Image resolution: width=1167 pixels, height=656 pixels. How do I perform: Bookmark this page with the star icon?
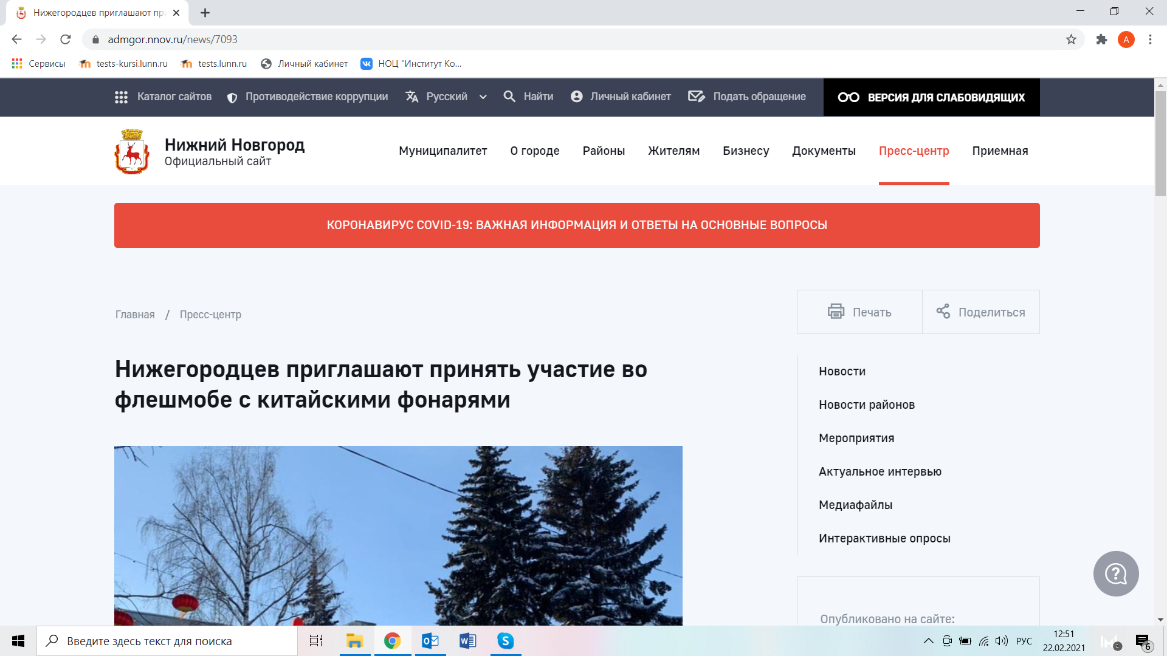click(x=1071, y=40)
